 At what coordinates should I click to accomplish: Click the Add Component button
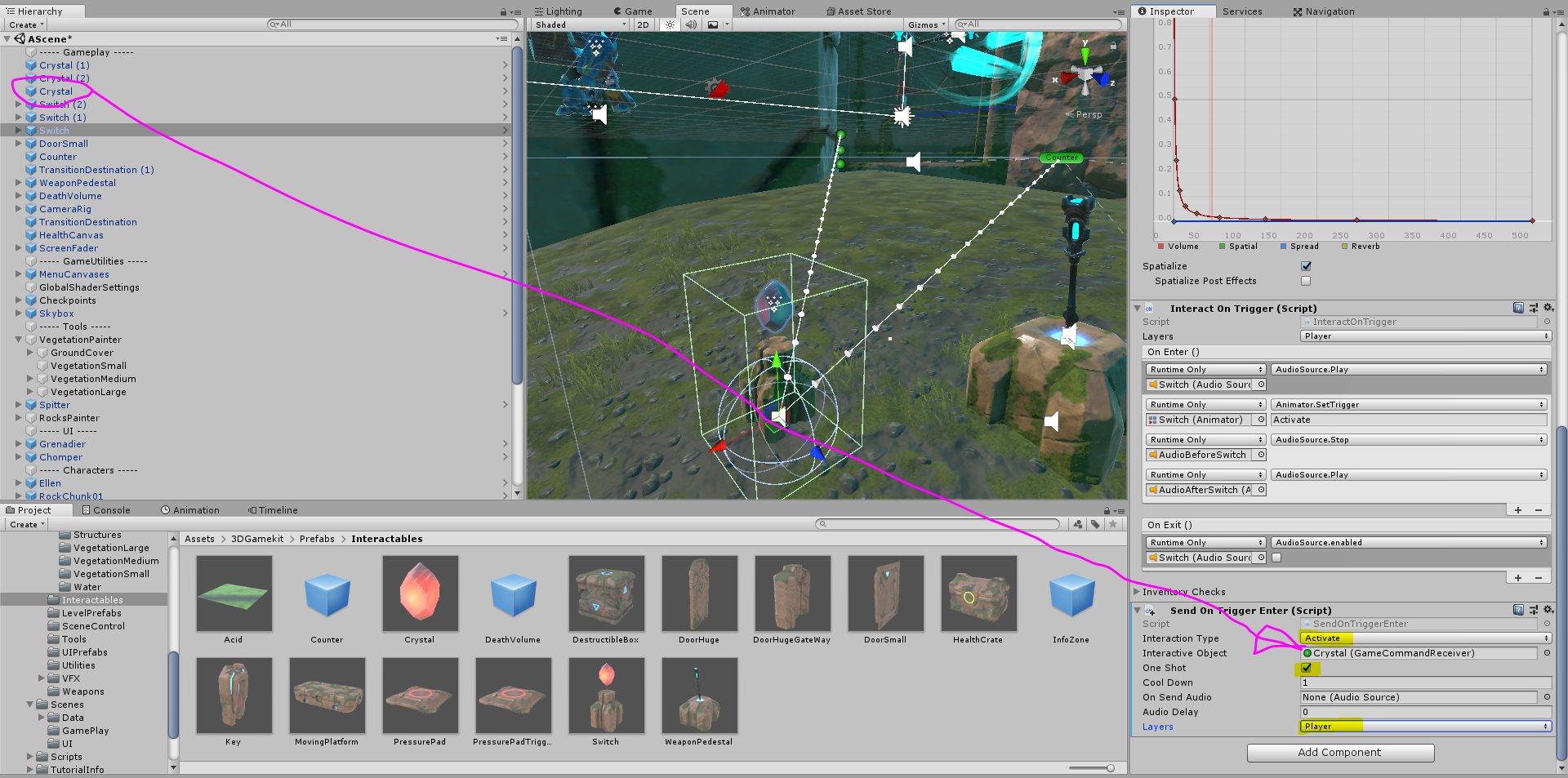click(x=1340, y=753)
